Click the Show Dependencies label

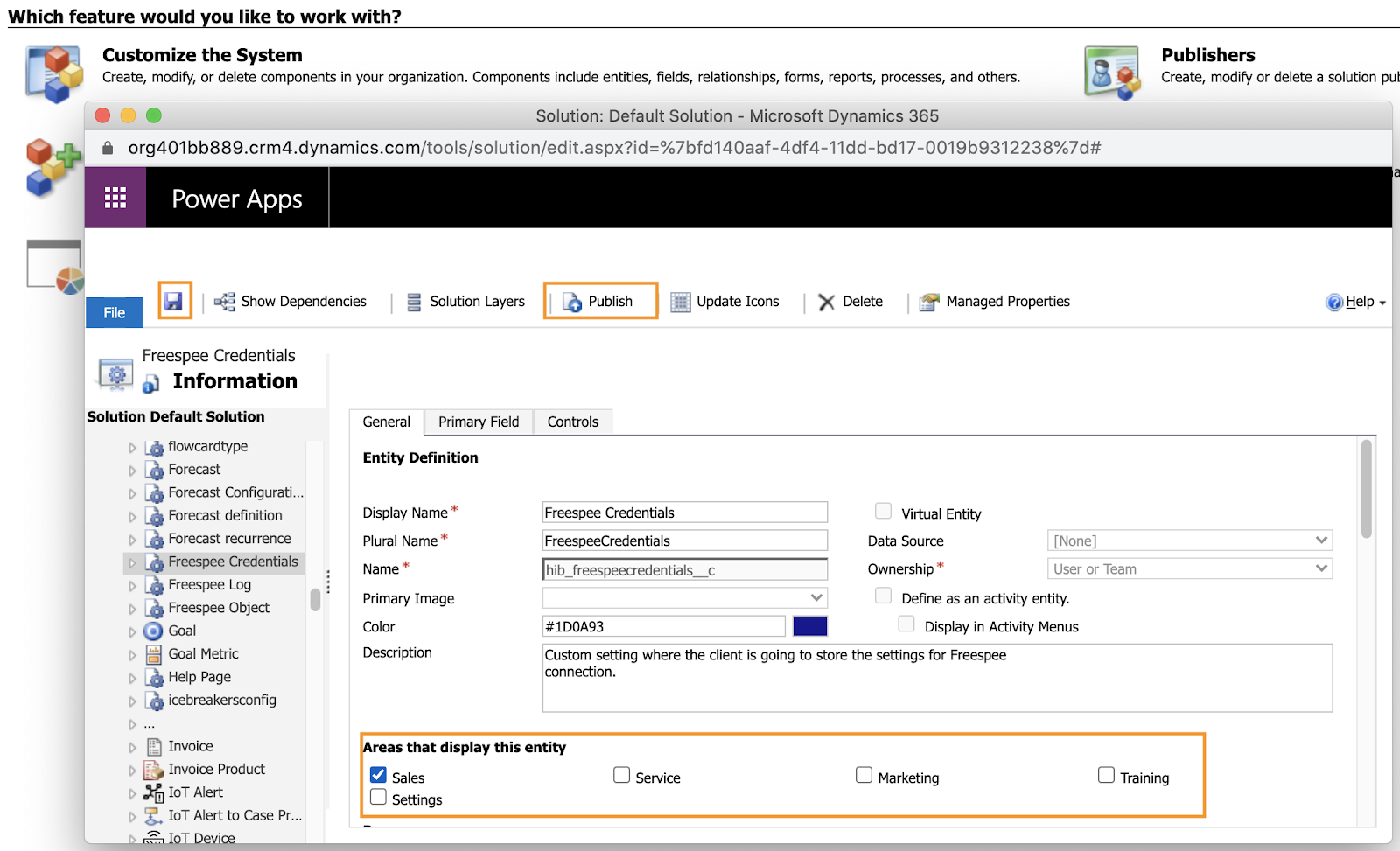pyautogui.click(x=304, y=302)
